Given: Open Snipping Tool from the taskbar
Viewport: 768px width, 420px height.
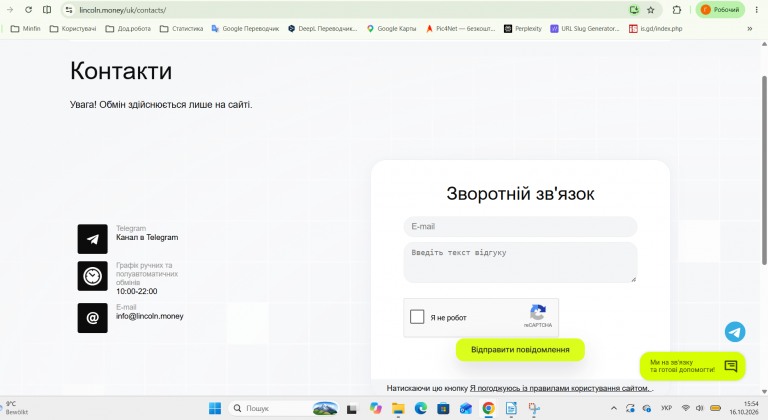Looking at the screenshot, I should (x=534, y=408).
